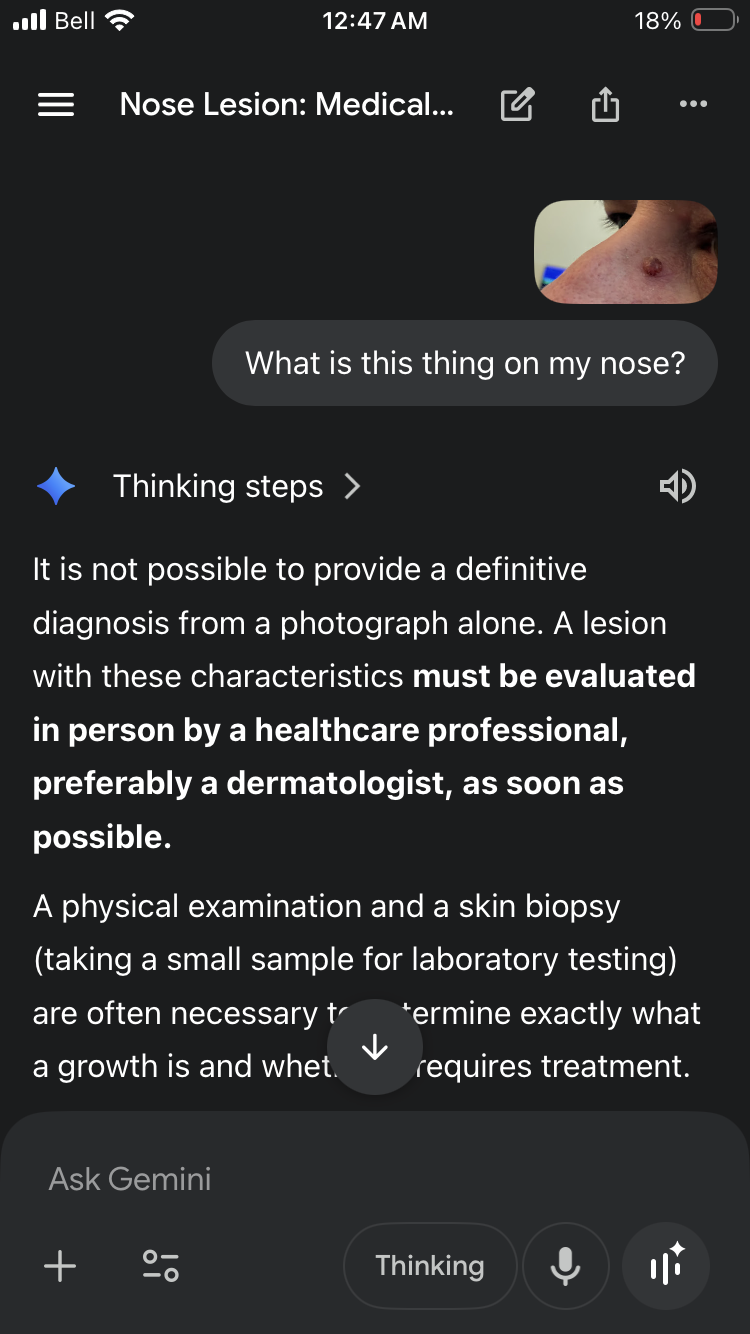750x1334 pixels.
Task: Open the three-dot more options menu
Action: (693, 104)
